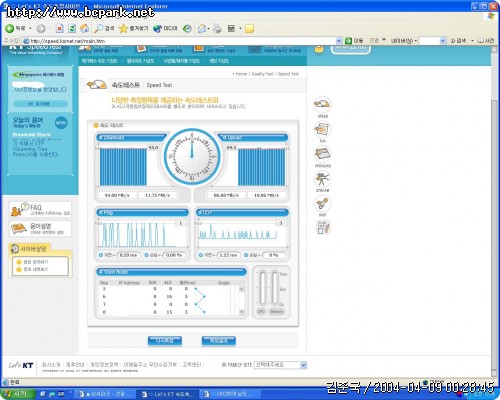
Task: Click the Start button on the taskbar
Action: 18,394
